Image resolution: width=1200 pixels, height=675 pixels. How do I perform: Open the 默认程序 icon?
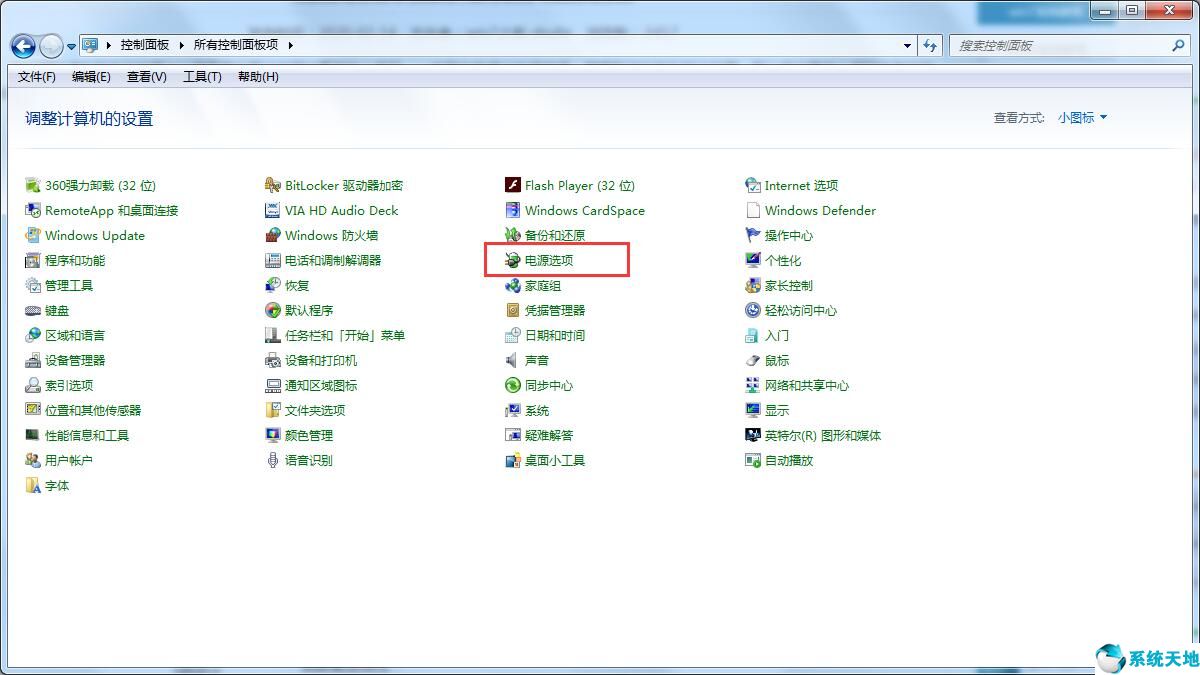click(273, 310)
